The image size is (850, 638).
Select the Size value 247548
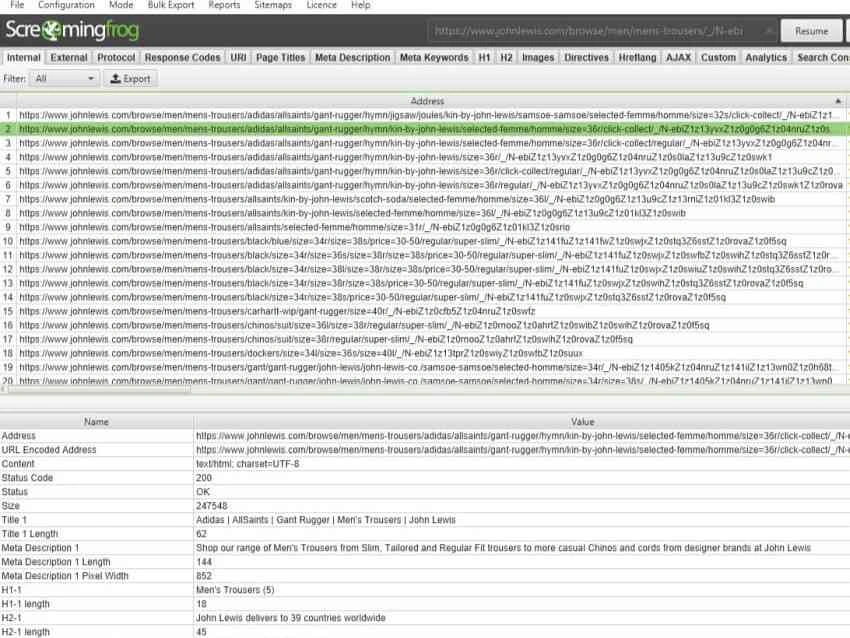tap(211, 506)
